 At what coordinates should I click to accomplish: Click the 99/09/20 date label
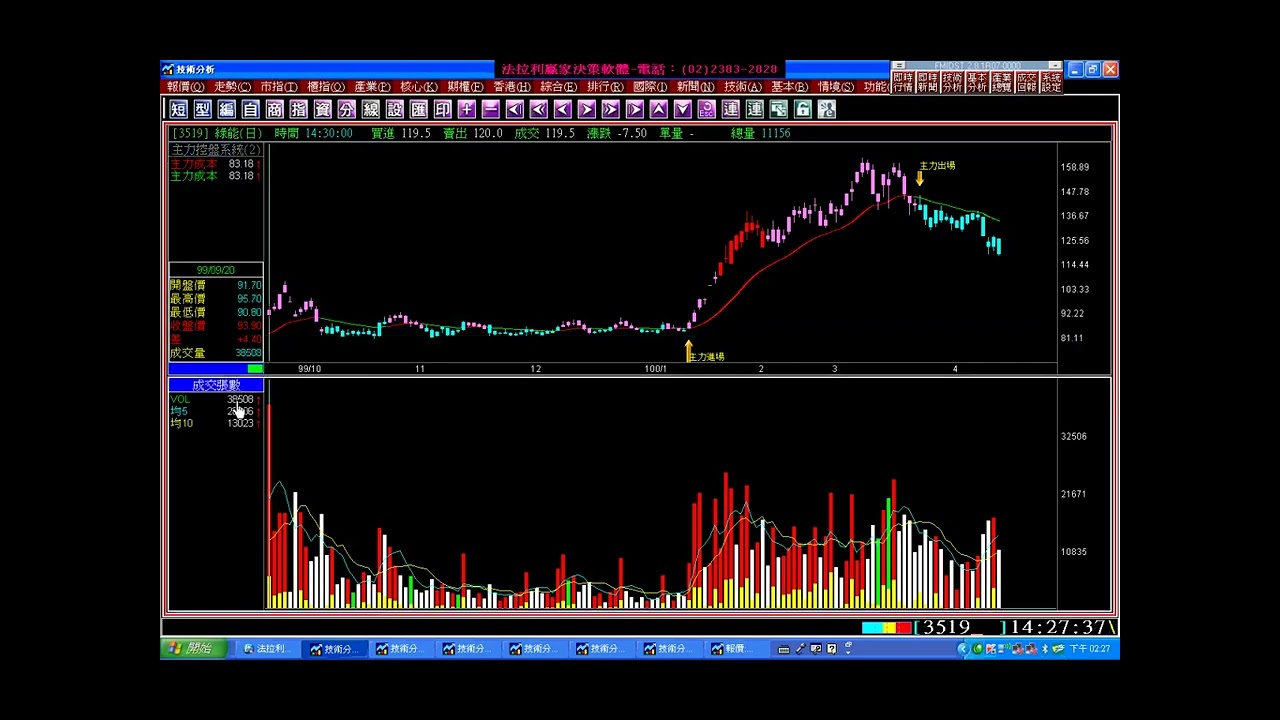click(216, 270)
